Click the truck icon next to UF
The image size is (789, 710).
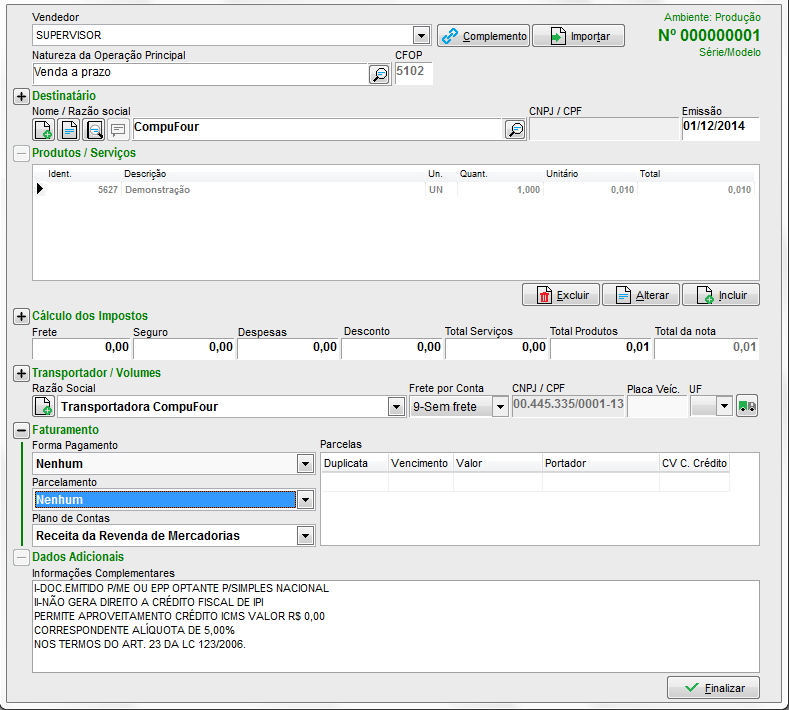click(x=746, y=406)
